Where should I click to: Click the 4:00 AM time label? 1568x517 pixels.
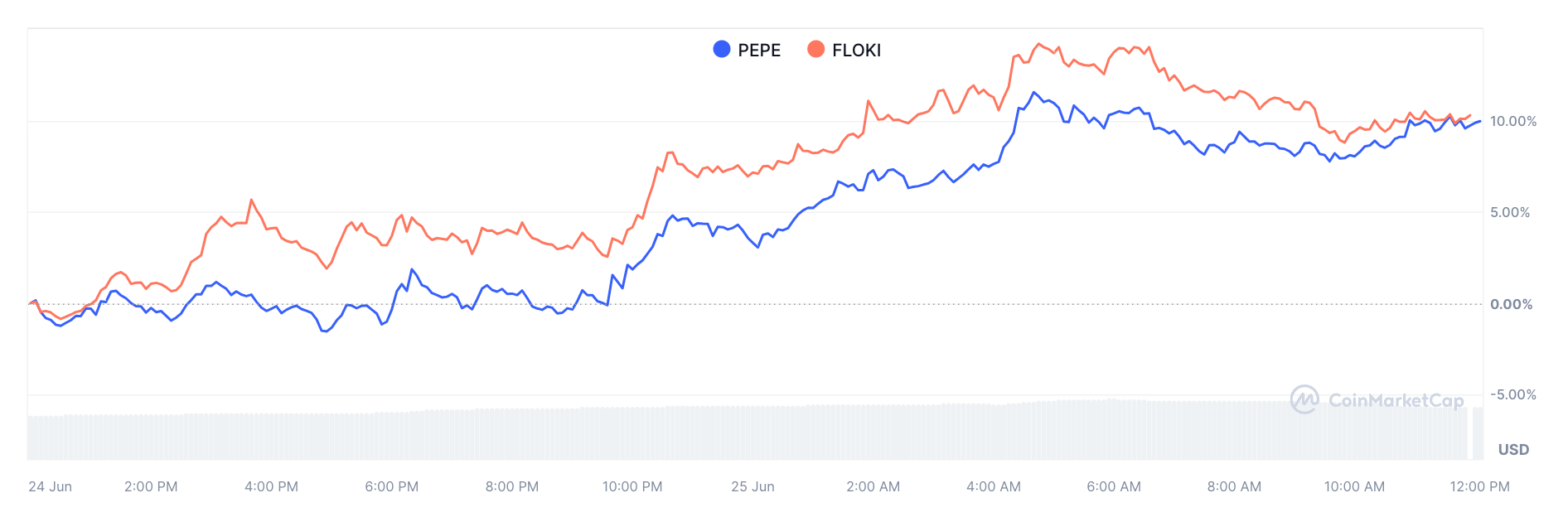993,486
